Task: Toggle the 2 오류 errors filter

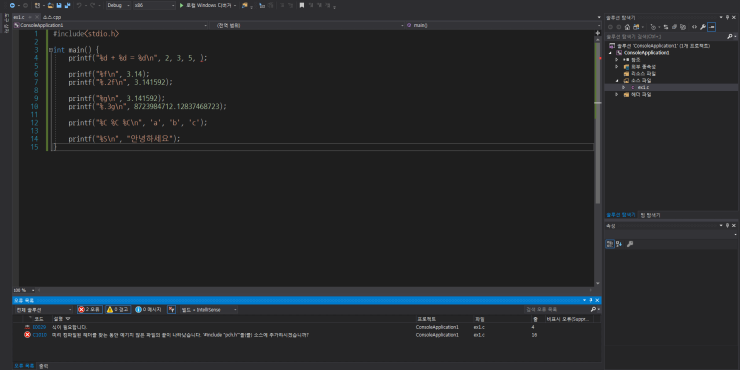Action: tap(89, 310)
